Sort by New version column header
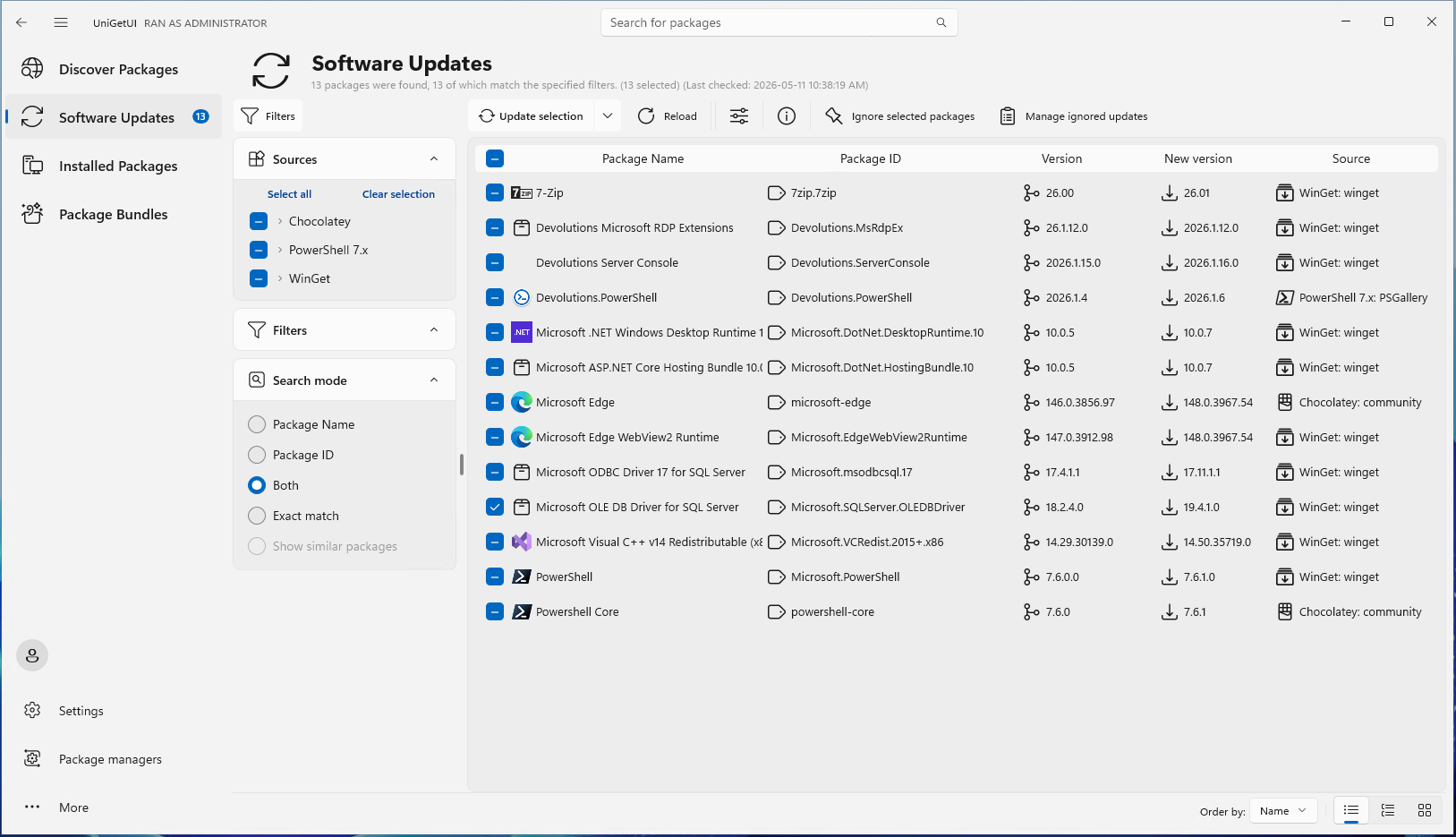Image resolution: width=1456 pixels, height=837 pixels. point(1198,158)
